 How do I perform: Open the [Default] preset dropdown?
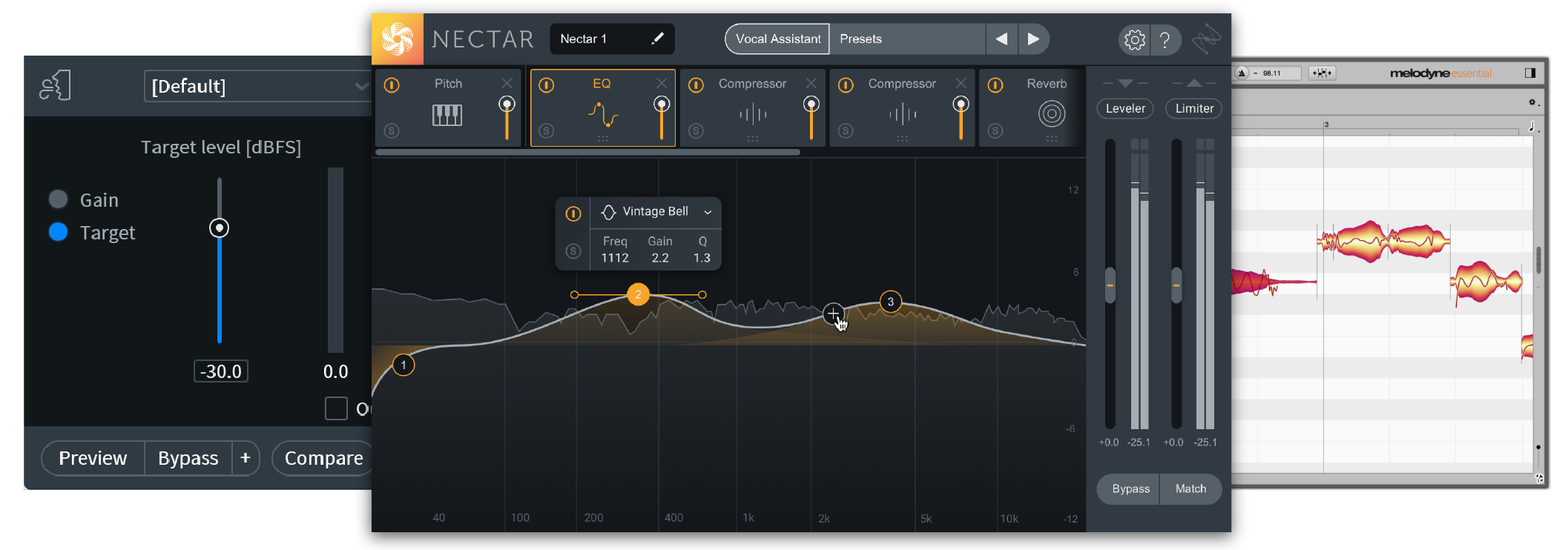[258, 86]
